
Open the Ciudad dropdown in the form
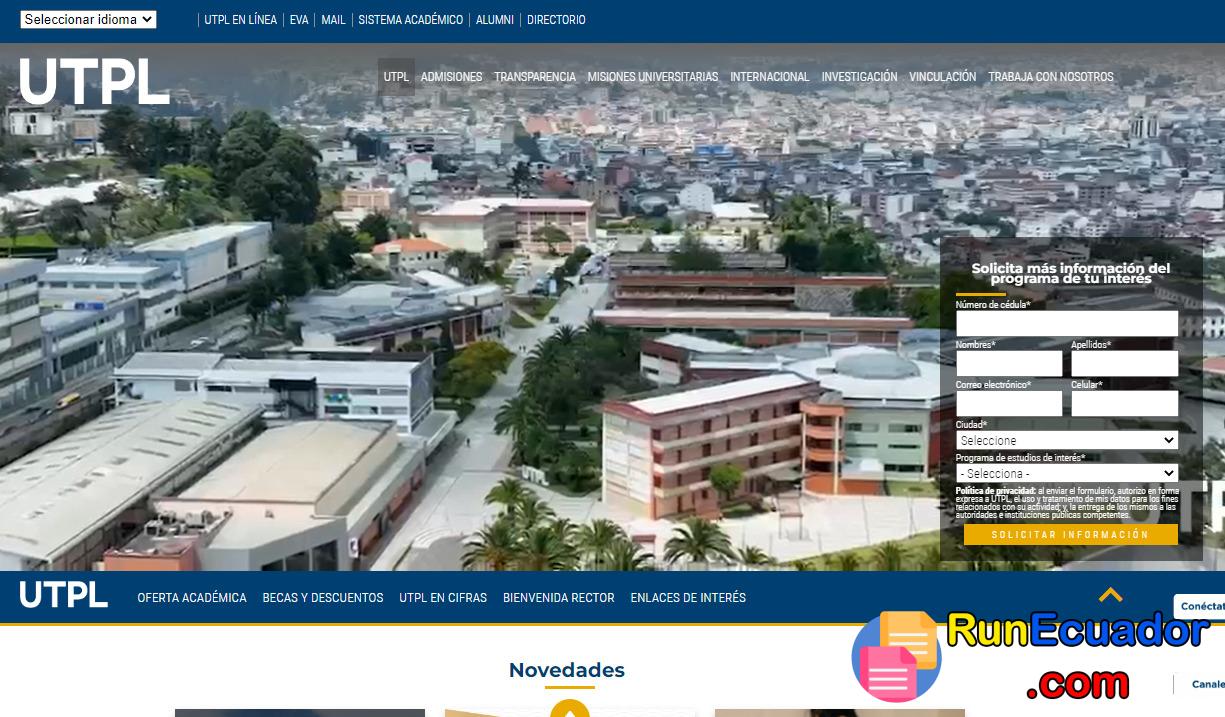tap(1066, 440)
